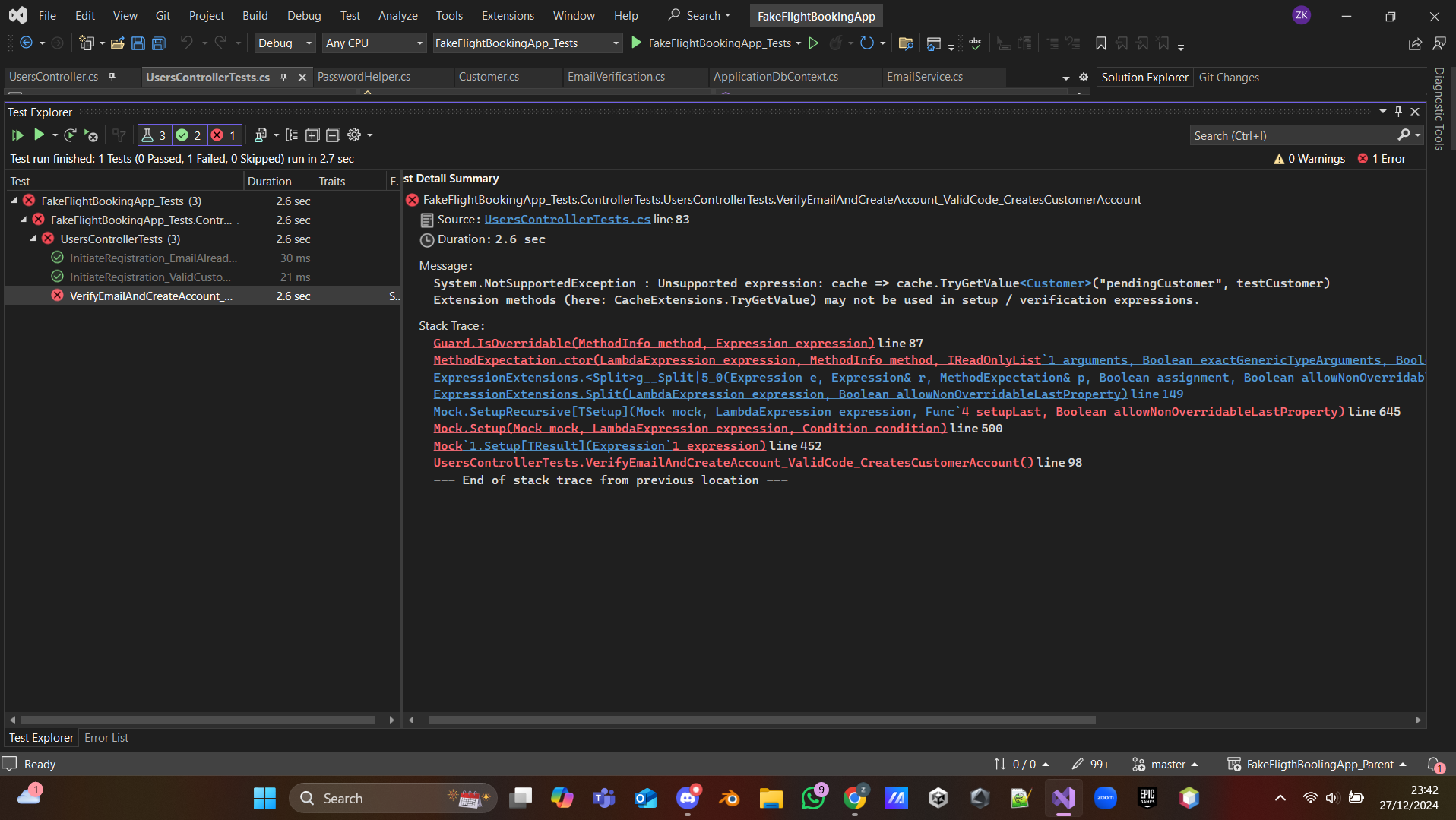1456x820 pixels.
Task: Switch to UsersController.cs tab
Action: [x=54, y=77]
